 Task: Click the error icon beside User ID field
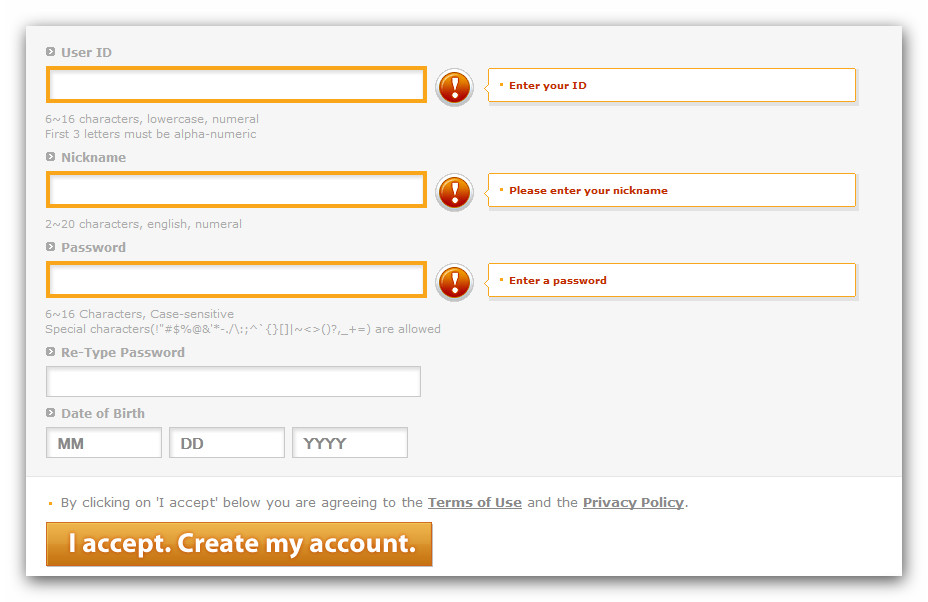tap(454, 87)
